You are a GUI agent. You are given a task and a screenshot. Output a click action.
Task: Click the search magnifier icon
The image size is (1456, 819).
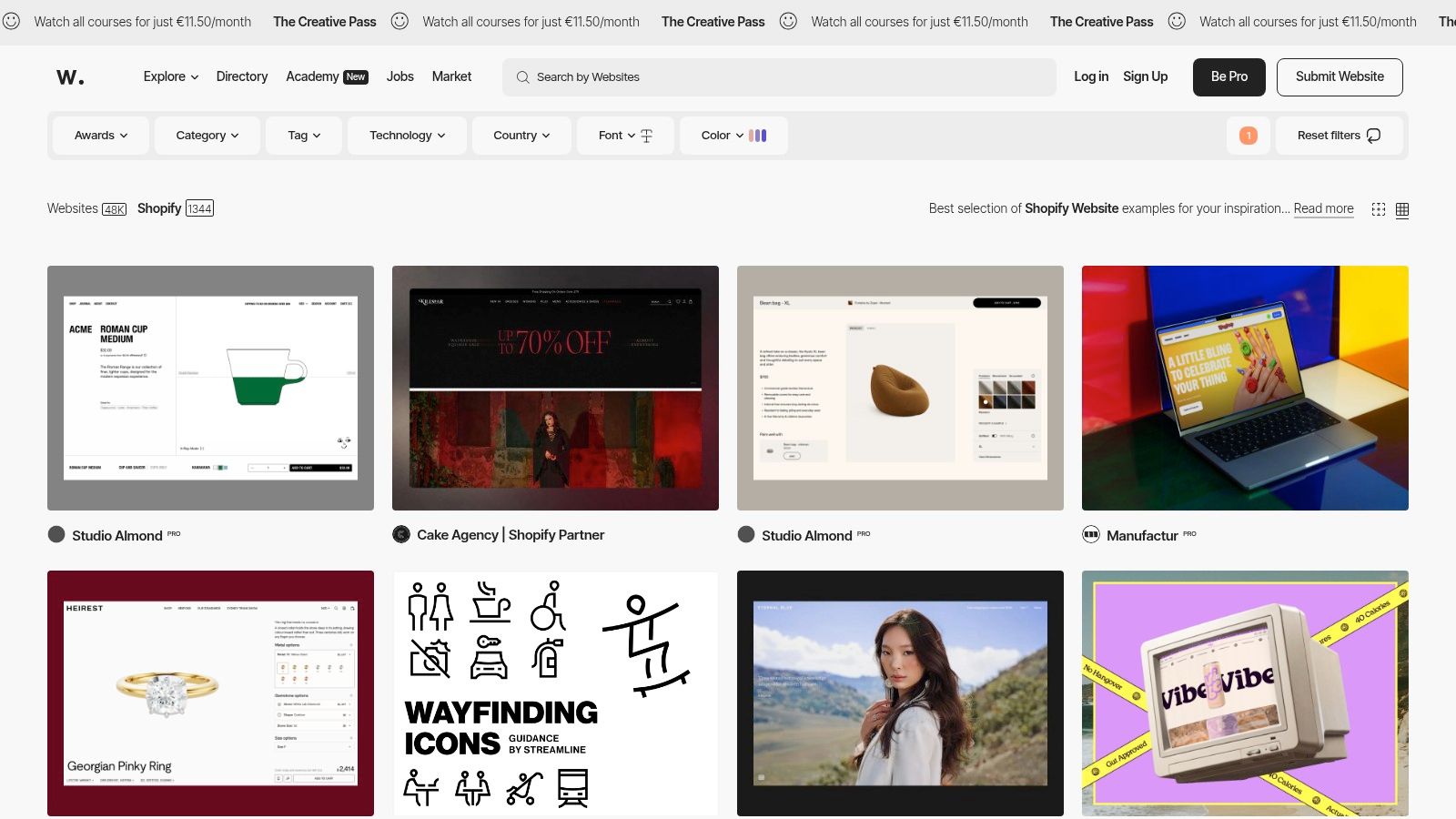pos(522,77)
